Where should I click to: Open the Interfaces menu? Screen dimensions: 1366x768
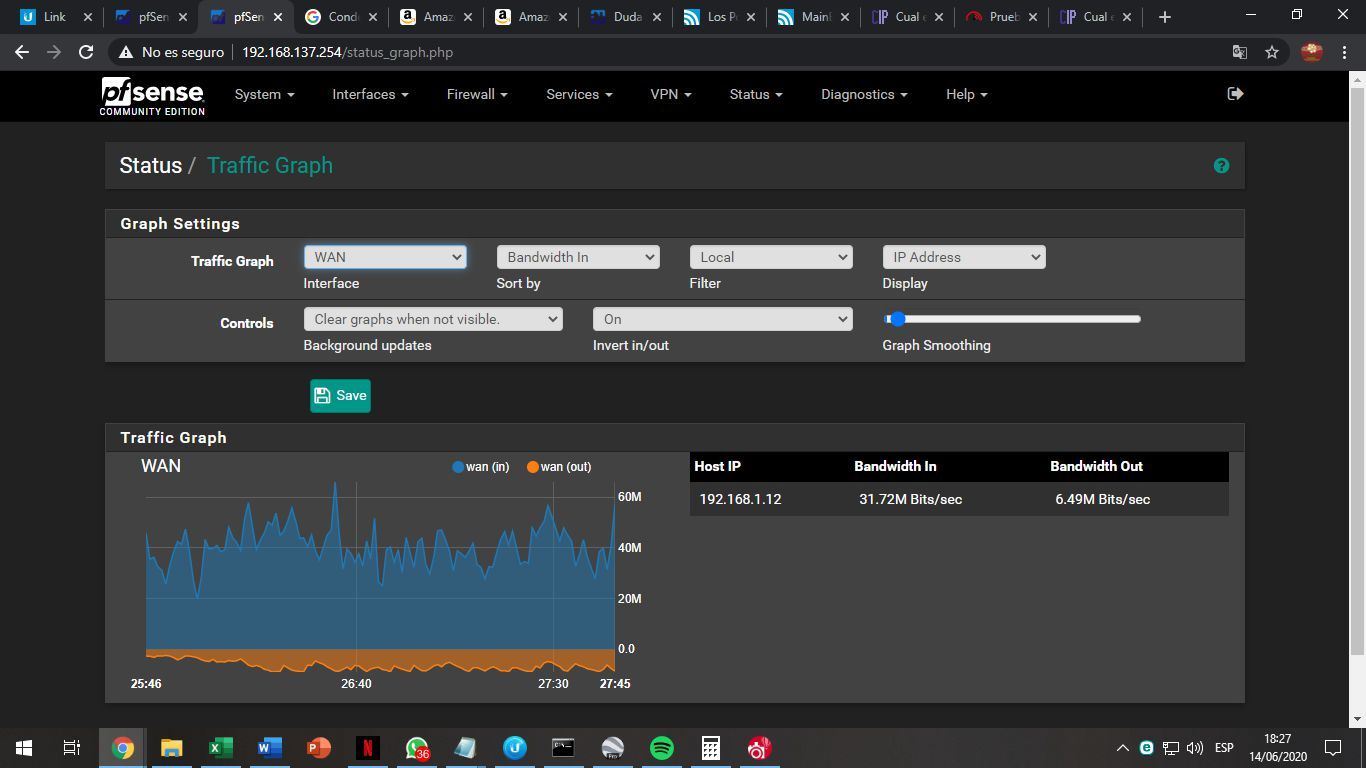(x=370, y=94)
